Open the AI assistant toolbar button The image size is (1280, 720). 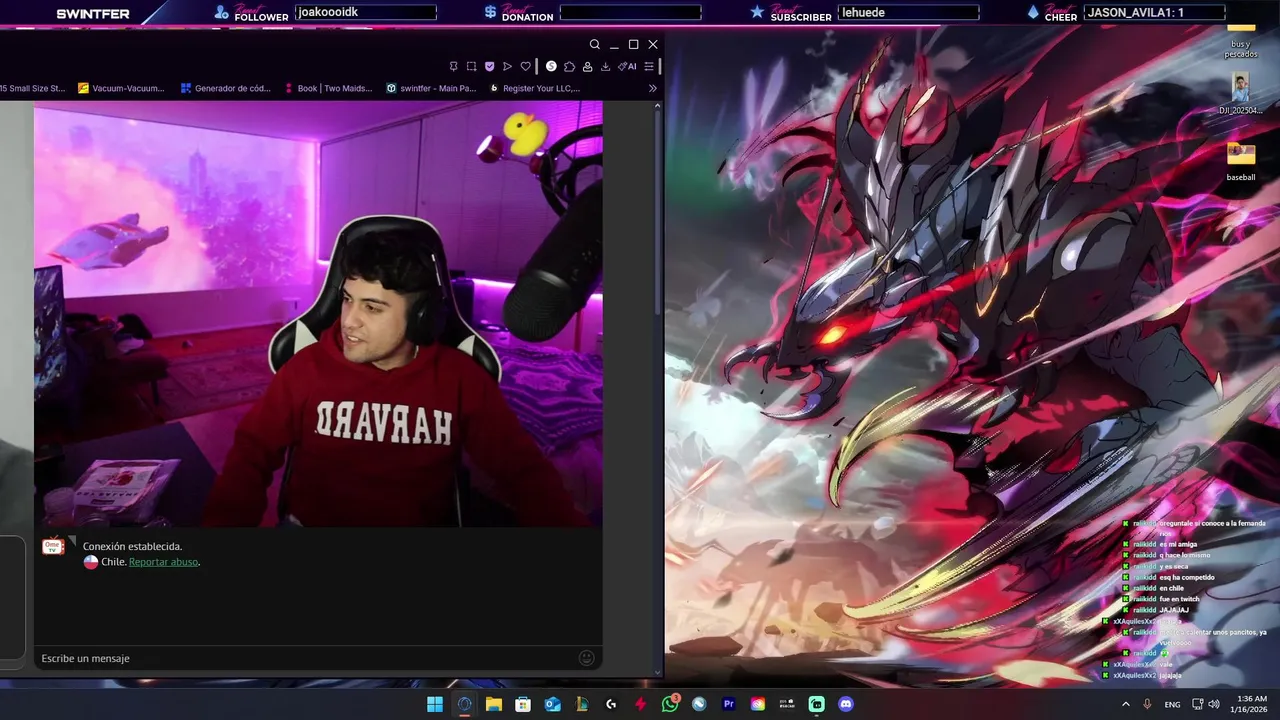627,66
